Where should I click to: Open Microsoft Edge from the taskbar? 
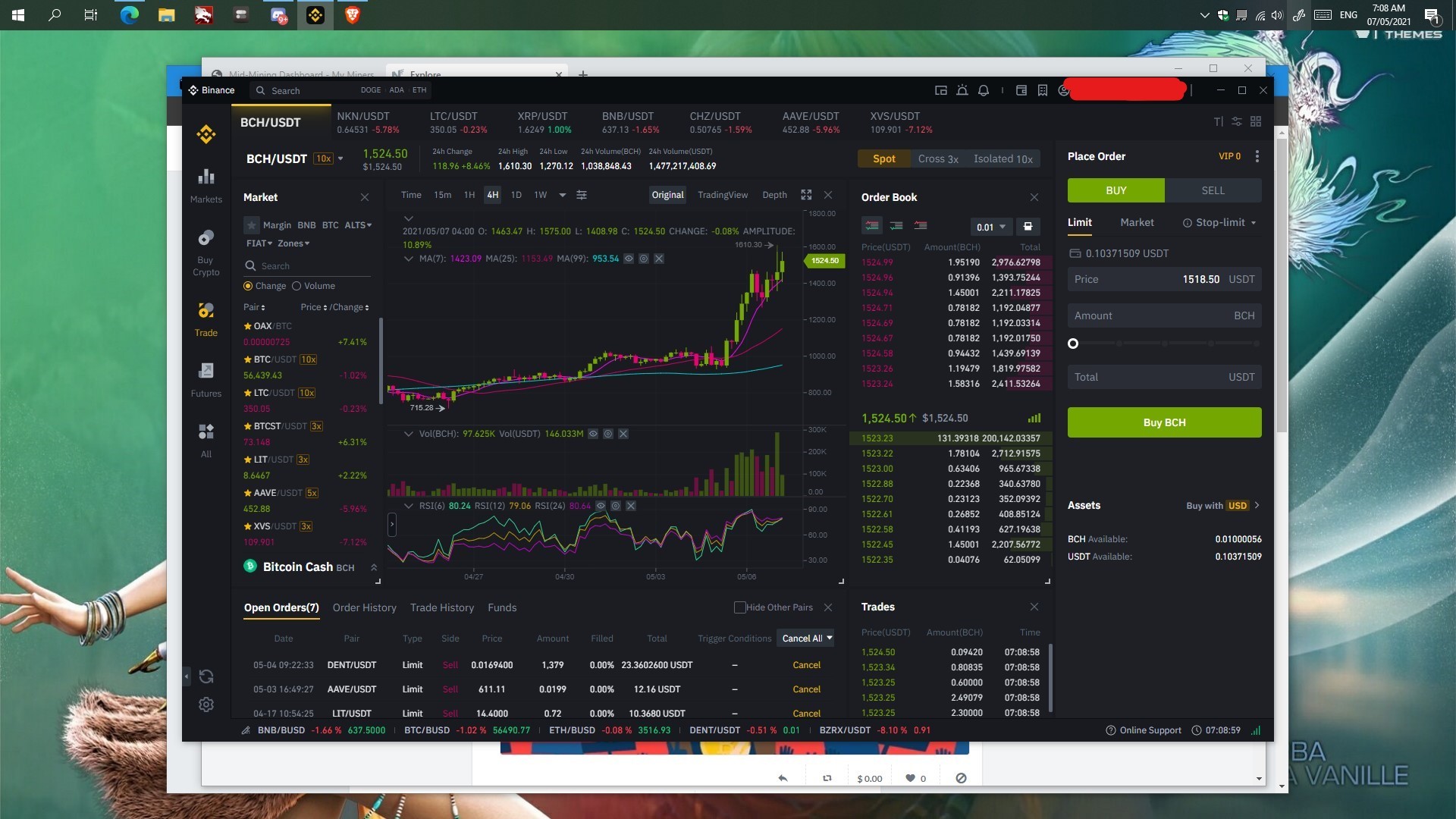click(129, 15)
